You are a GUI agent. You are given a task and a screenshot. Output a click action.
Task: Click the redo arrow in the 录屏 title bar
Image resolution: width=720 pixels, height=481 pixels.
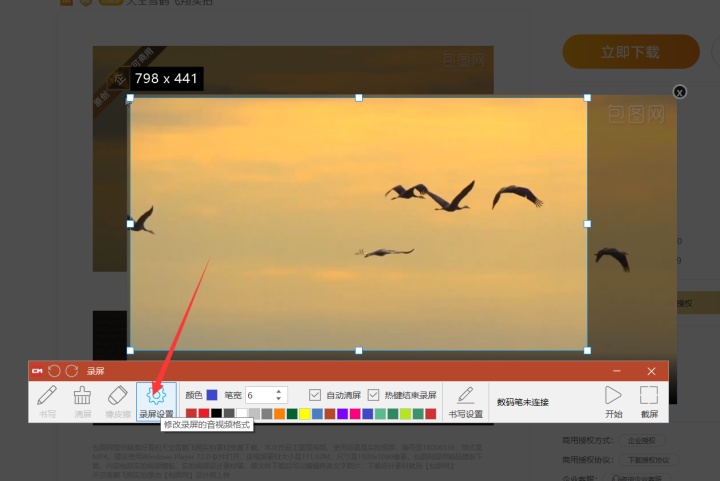pyautogui.click(x=72, y=371)
